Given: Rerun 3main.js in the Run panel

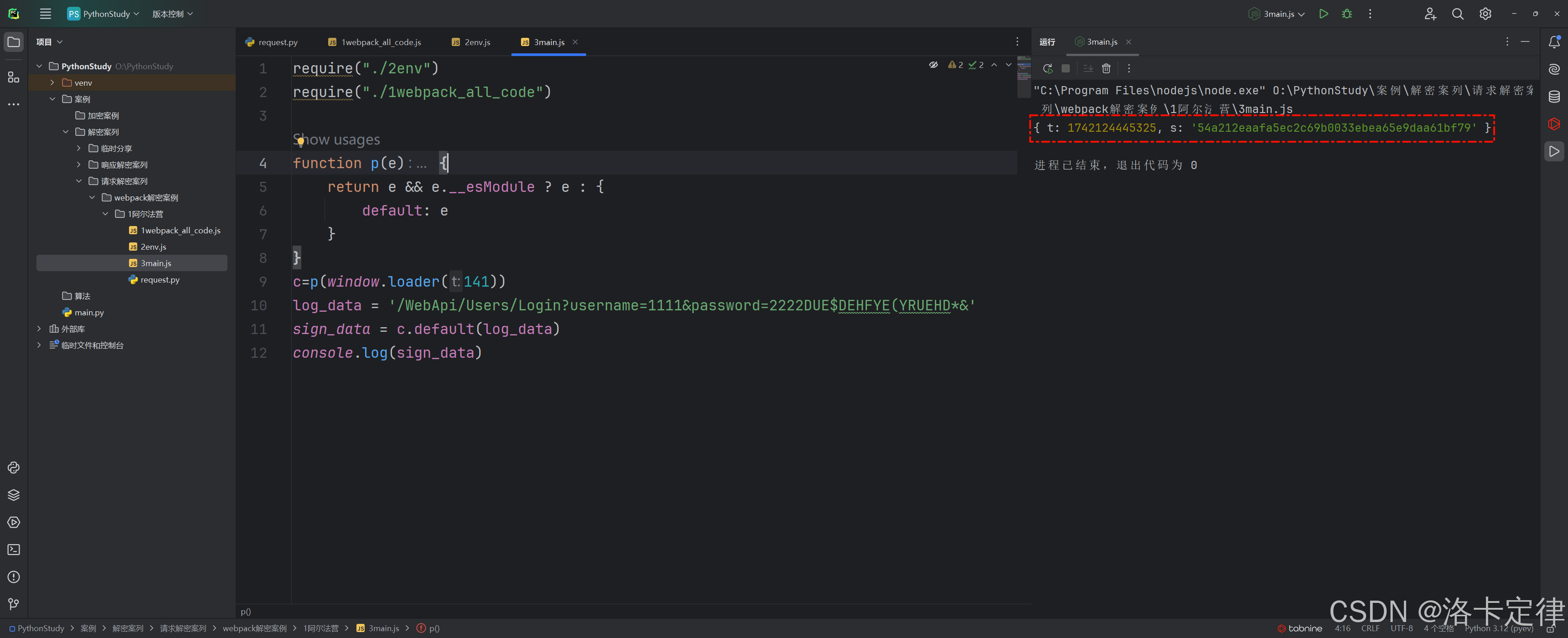Looking at the screenshot, I should click(x=1047, y=68).
